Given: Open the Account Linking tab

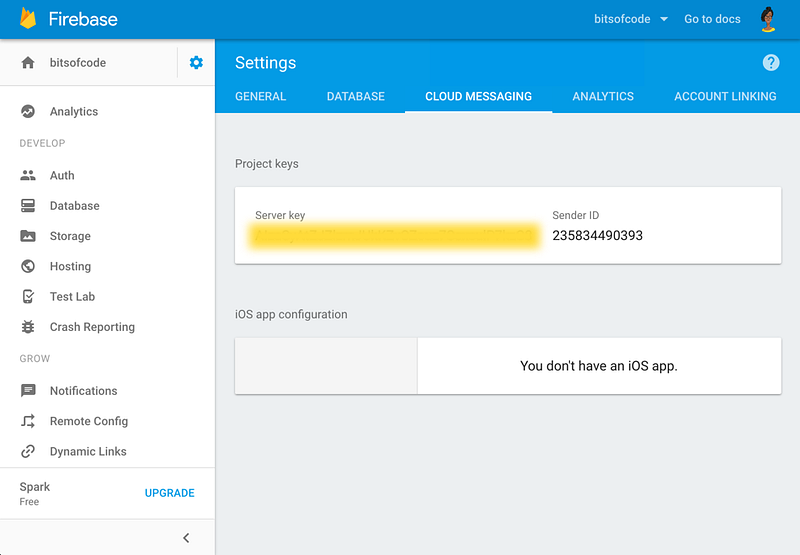Looking at the screenshot, I should (725, 96).
